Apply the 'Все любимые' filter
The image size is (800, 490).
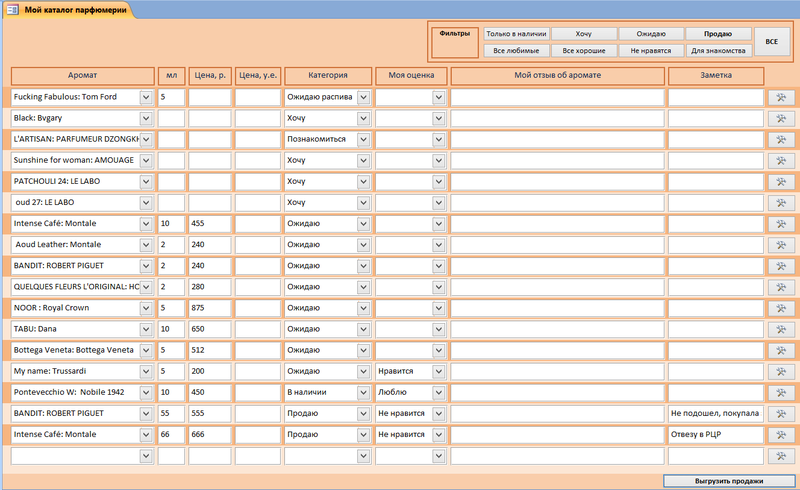coord(516,51)
